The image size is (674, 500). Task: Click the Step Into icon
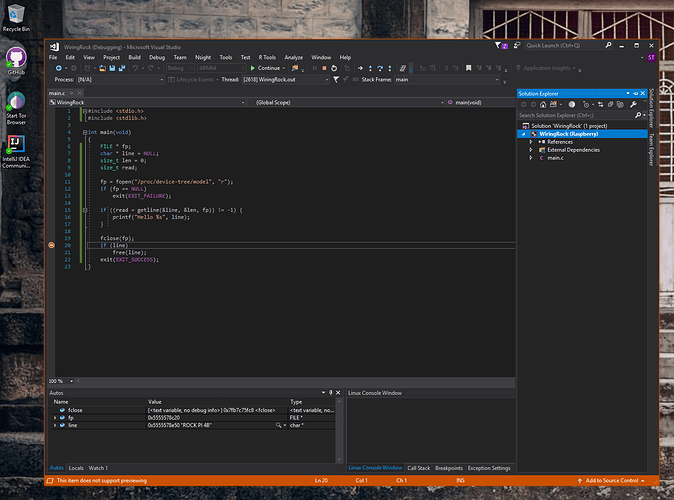coord(370,68)
